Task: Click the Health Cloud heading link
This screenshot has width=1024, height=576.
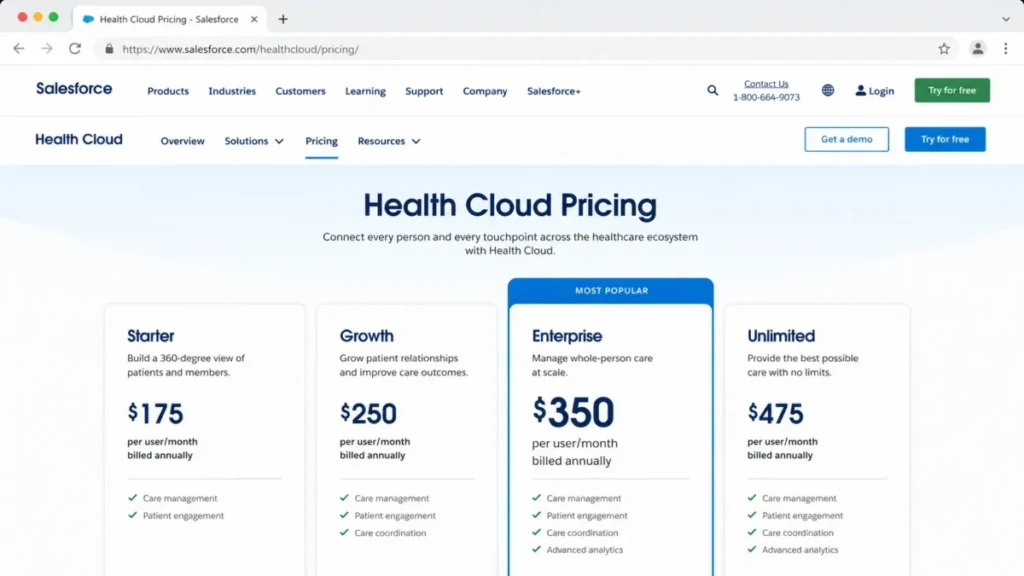Action: 79,139
